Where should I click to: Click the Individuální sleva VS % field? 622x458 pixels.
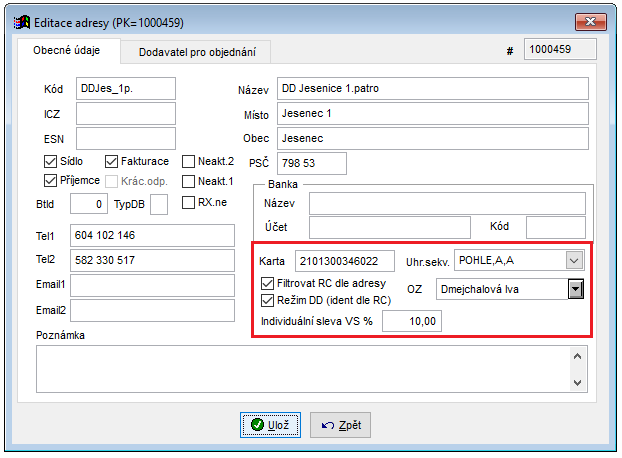[x=412, y=321]
